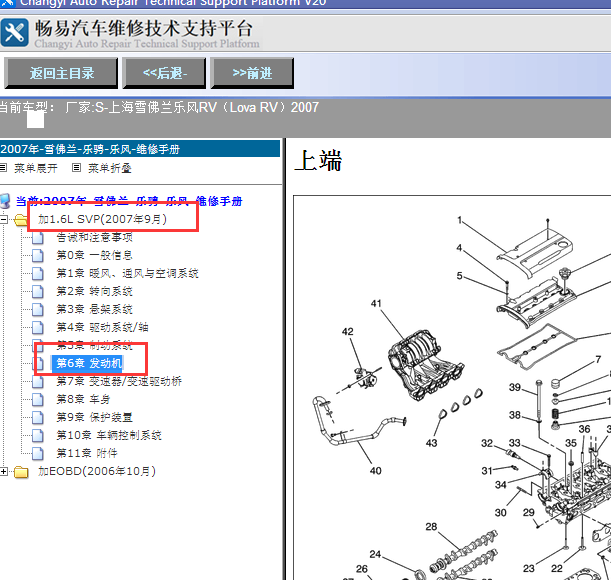Open 第11章 附件
The image size is (611, 580).
click(87, 453)
